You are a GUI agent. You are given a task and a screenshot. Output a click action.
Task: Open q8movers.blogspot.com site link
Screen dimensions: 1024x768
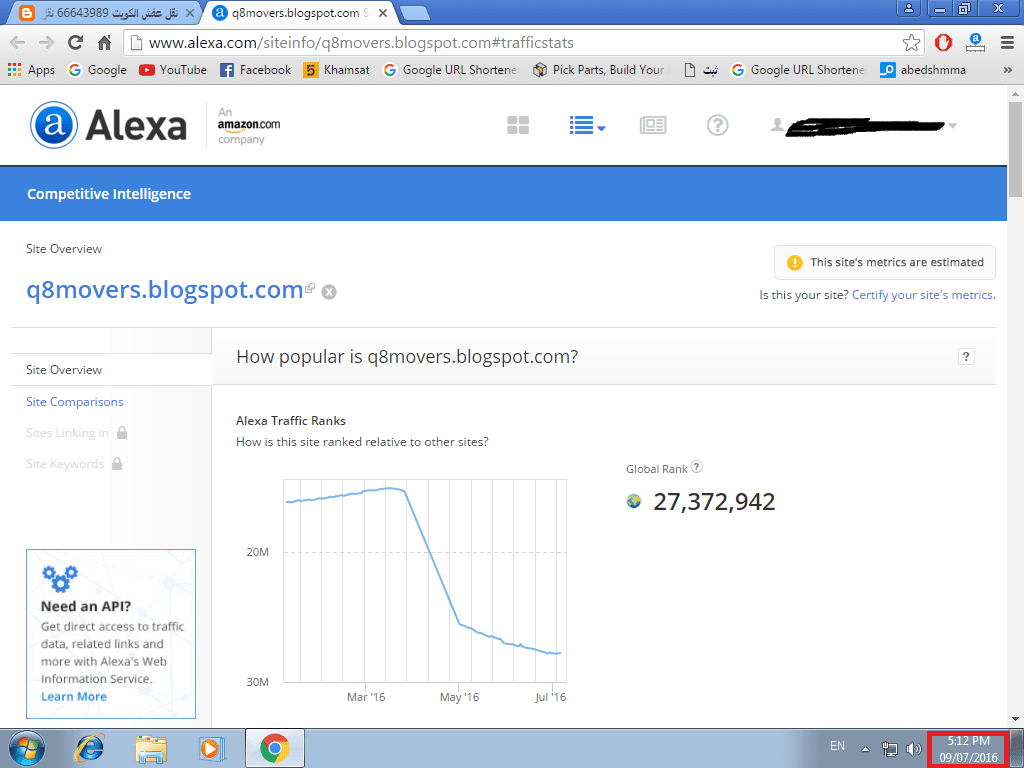tap(165, 289)
